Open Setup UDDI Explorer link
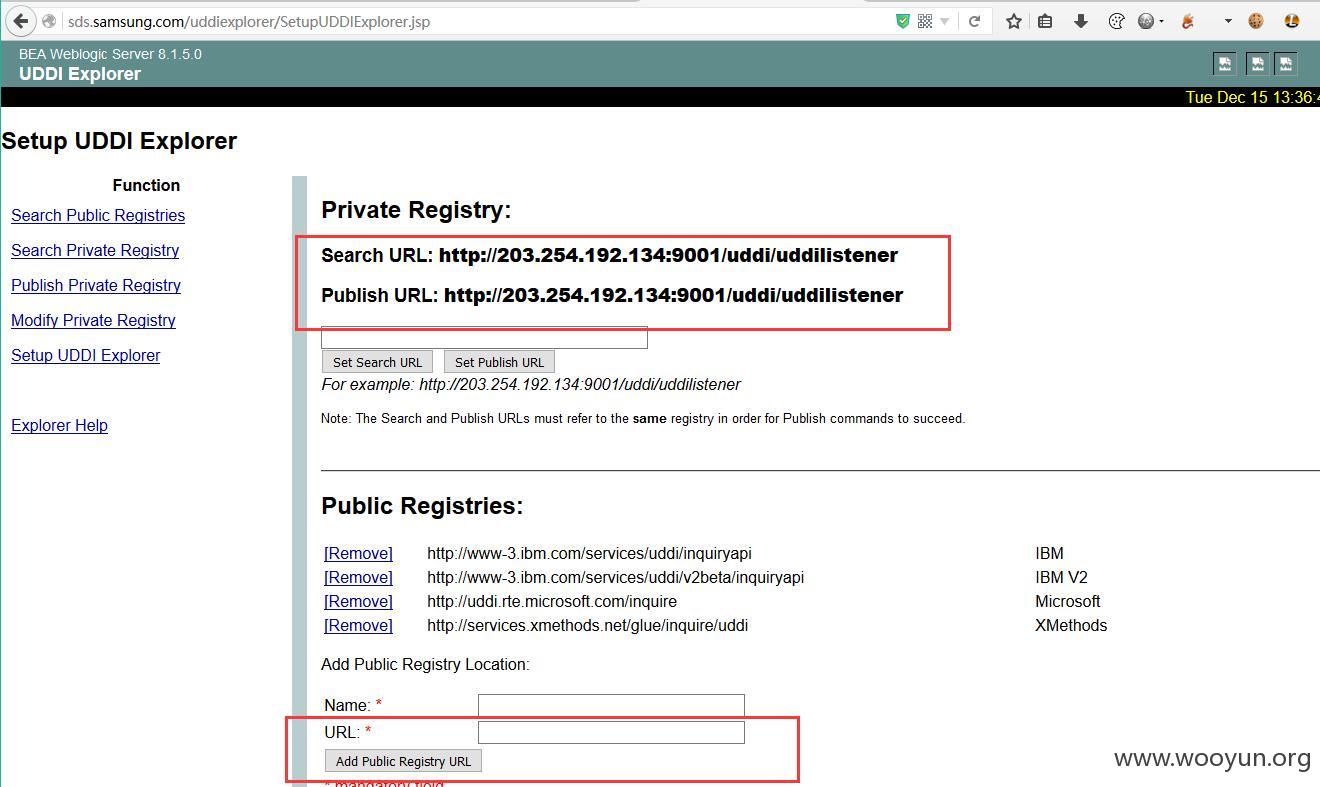The height and width of the screenshot is (787, 1320). [85, 355]
